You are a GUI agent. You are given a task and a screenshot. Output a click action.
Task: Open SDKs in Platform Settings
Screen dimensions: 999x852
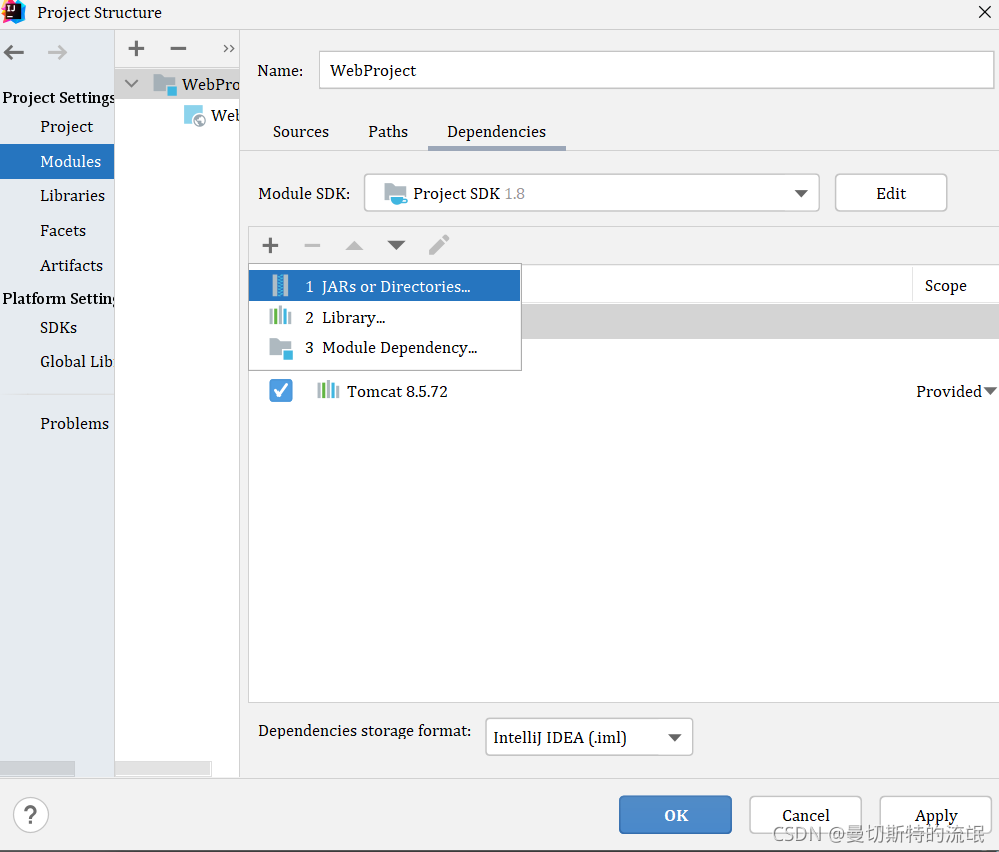pyautogui.click(x=57, y=328)
